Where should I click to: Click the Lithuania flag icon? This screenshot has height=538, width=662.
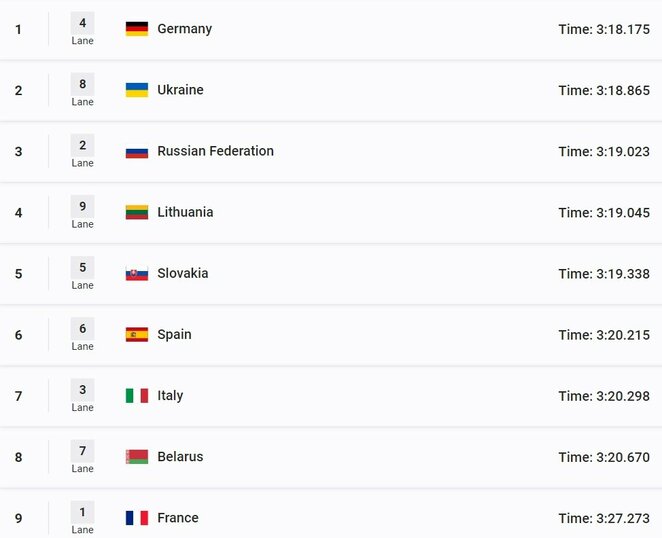tap(137, 212)
